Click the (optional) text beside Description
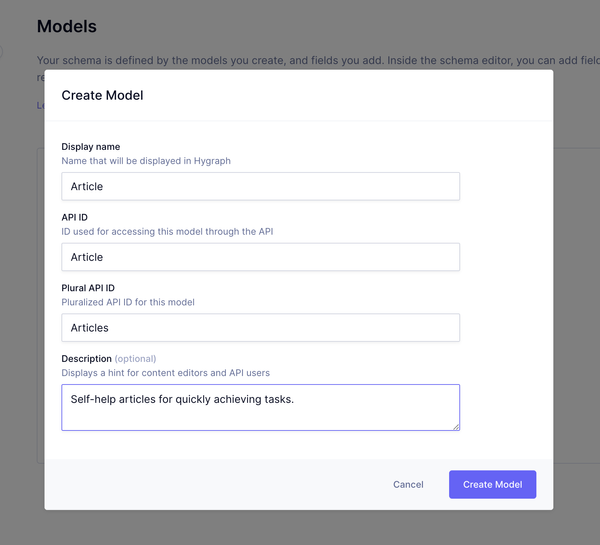This screenshot has width=600, height=545. pyautogui.click(x=135, y=359)
